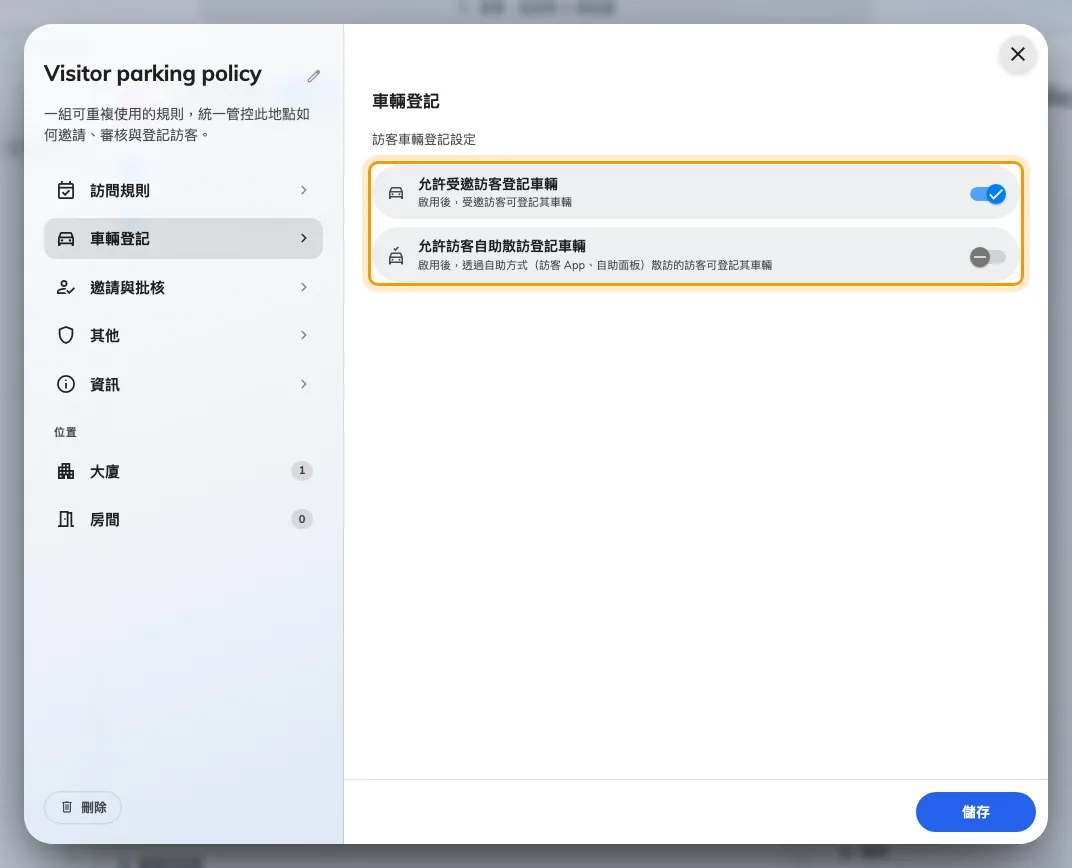The width and height of the screenshot is (1072, 868).
Task: Expand the 資訊 chevron
Action: (x=304, y=384)
